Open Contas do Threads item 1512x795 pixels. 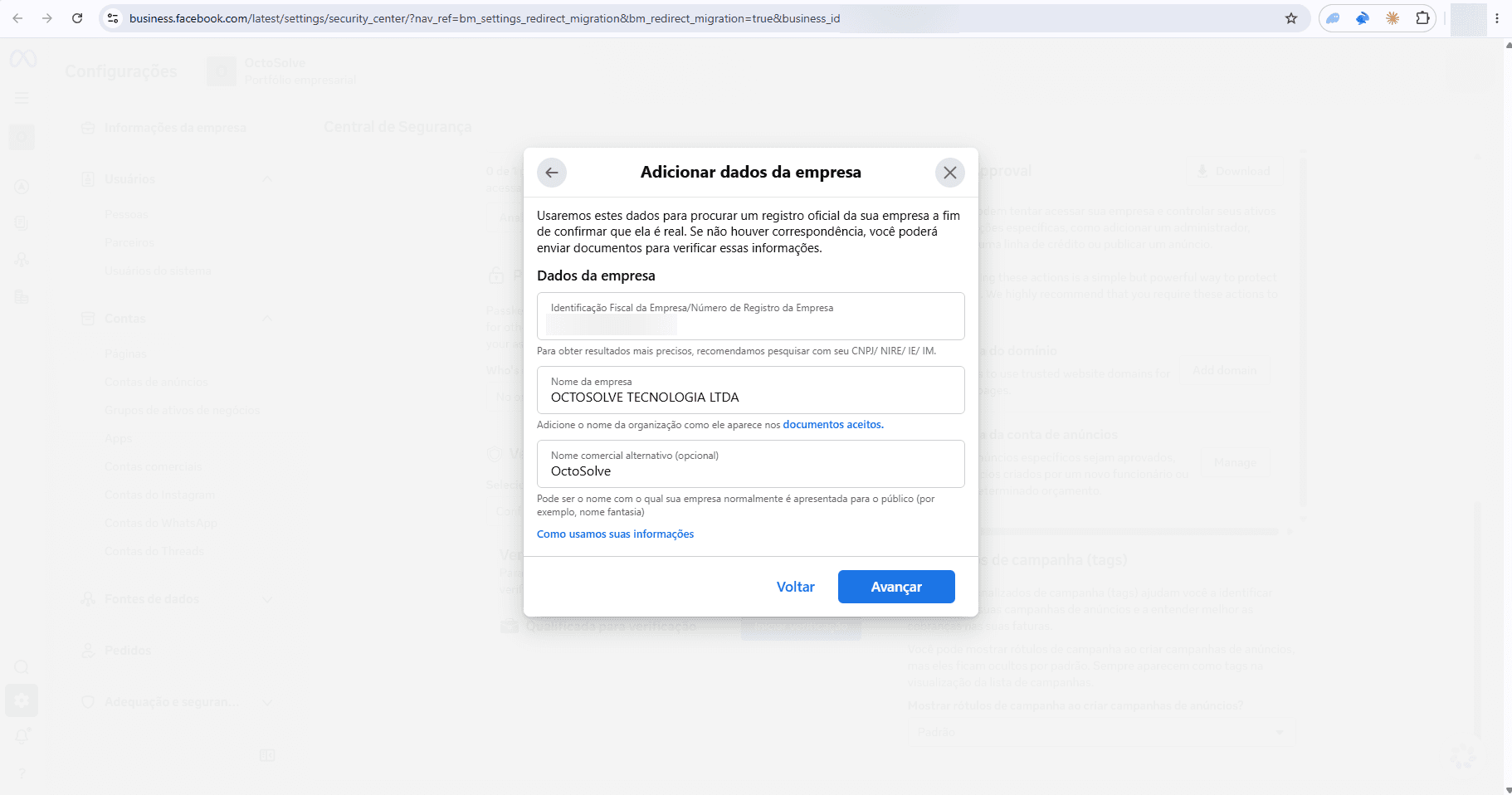click(154, 551)
